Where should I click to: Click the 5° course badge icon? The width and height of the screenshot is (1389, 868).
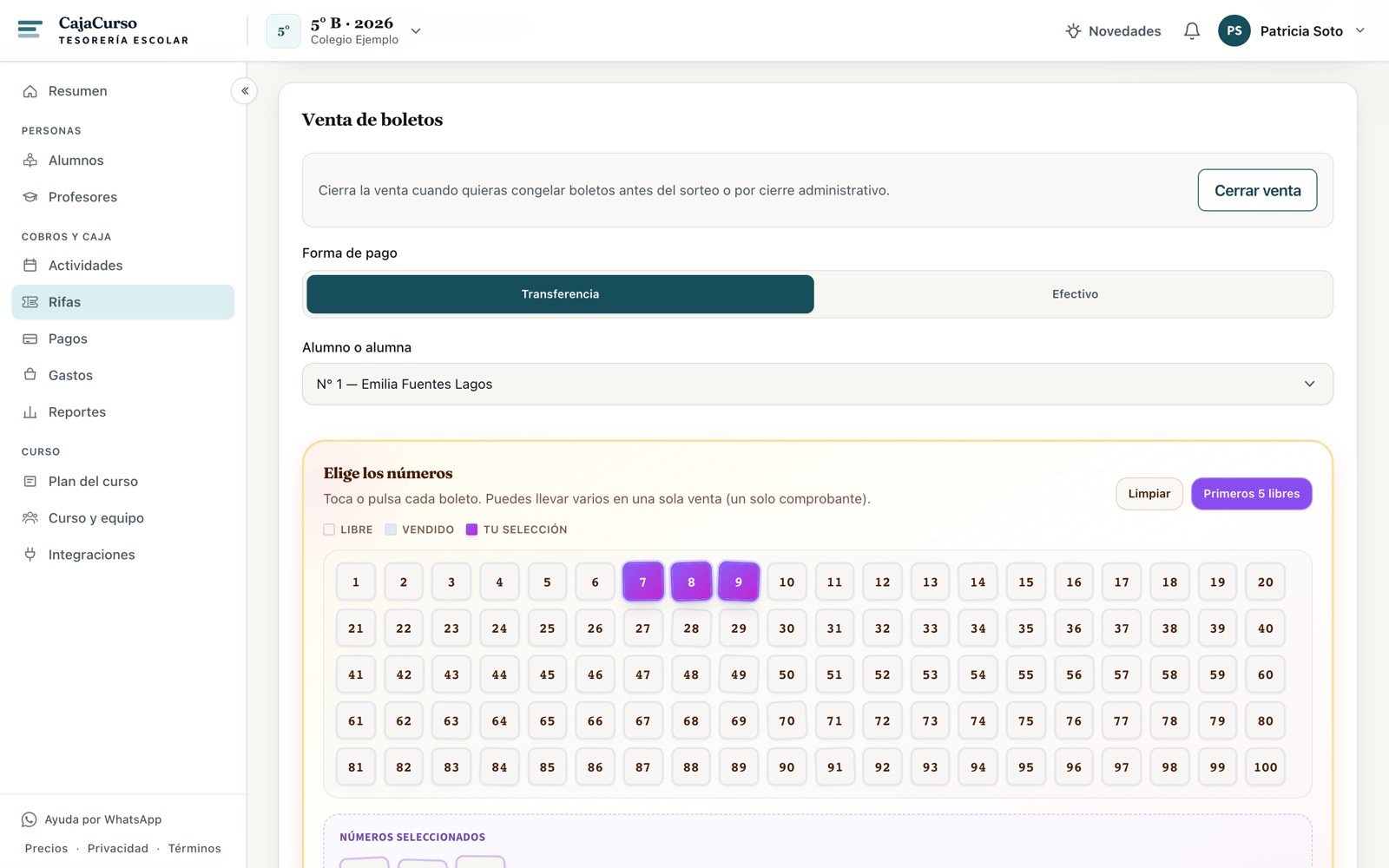coord(284,31)
